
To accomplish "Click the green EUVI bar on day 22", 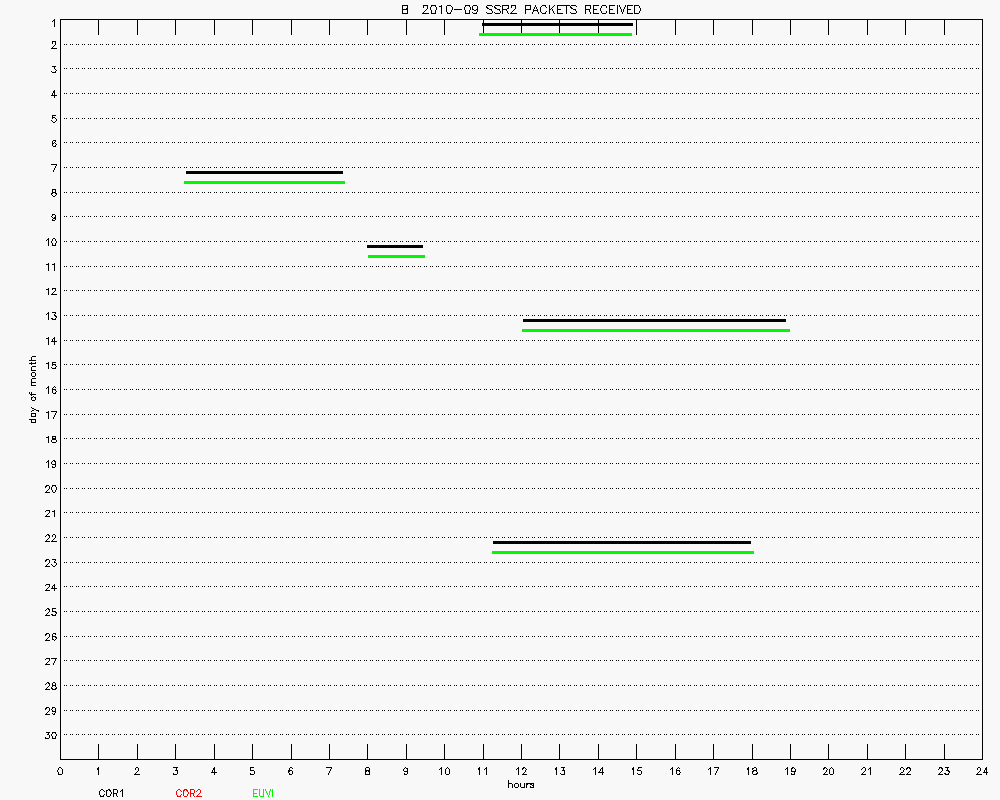I will (x=622, y=552).
